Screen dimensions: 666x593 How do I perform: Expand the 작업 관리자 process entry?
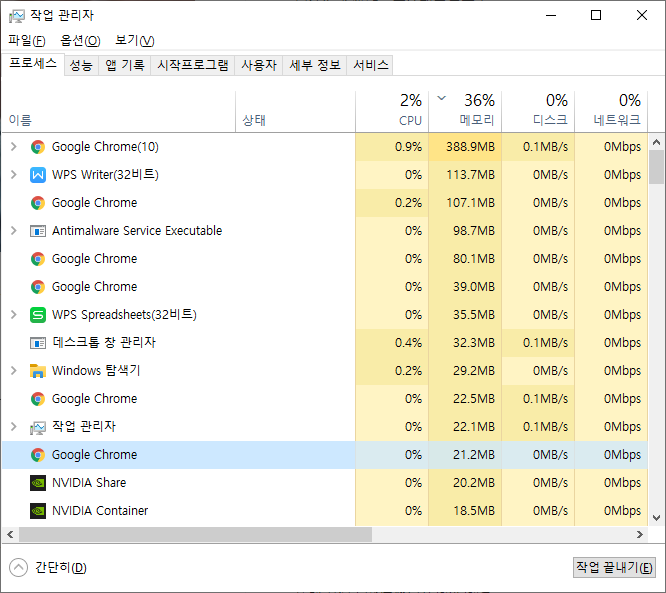point(14,427)
